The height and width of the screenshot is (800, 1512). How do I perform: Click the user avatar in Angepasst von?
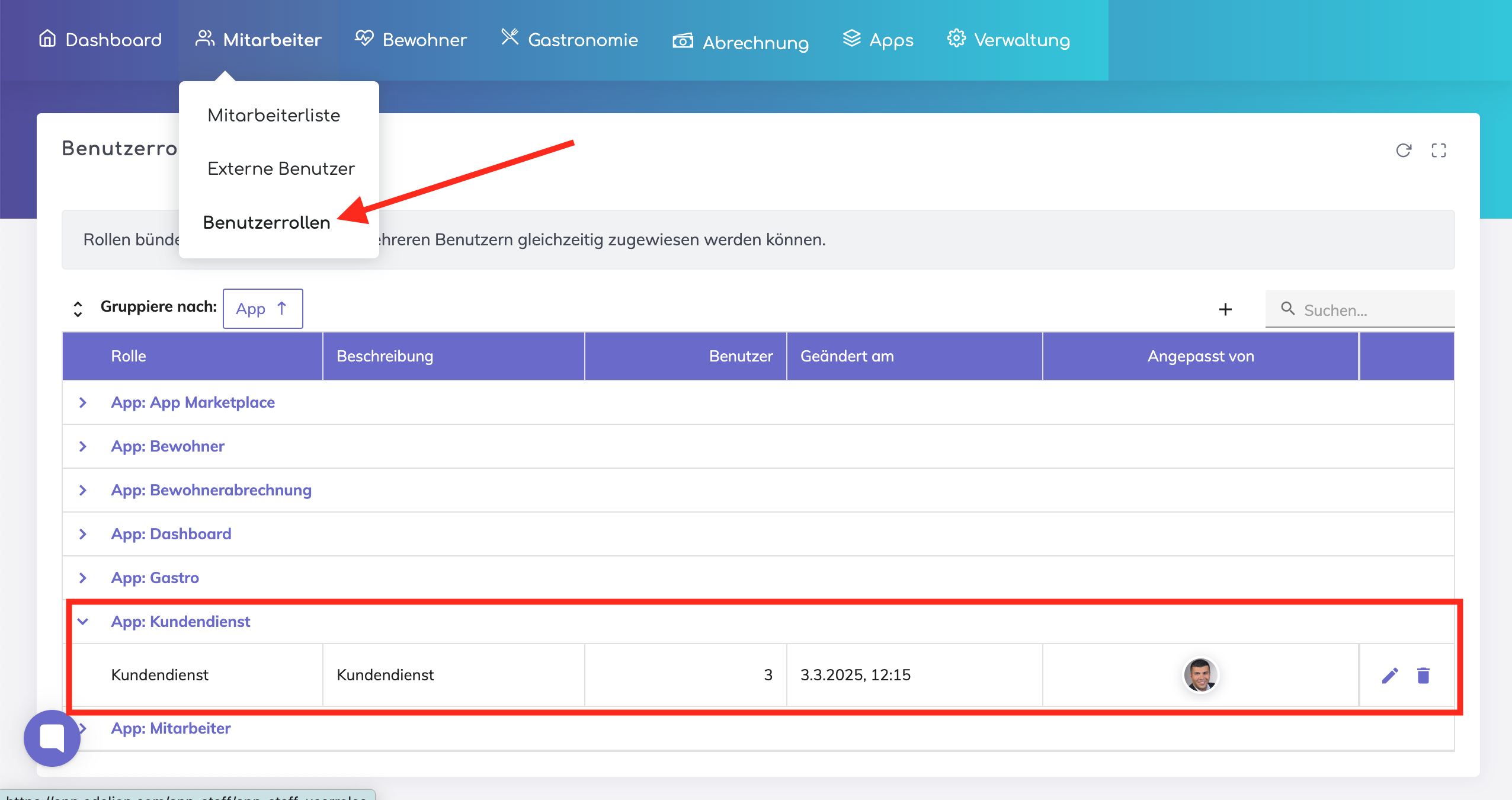click(1200, 675)
